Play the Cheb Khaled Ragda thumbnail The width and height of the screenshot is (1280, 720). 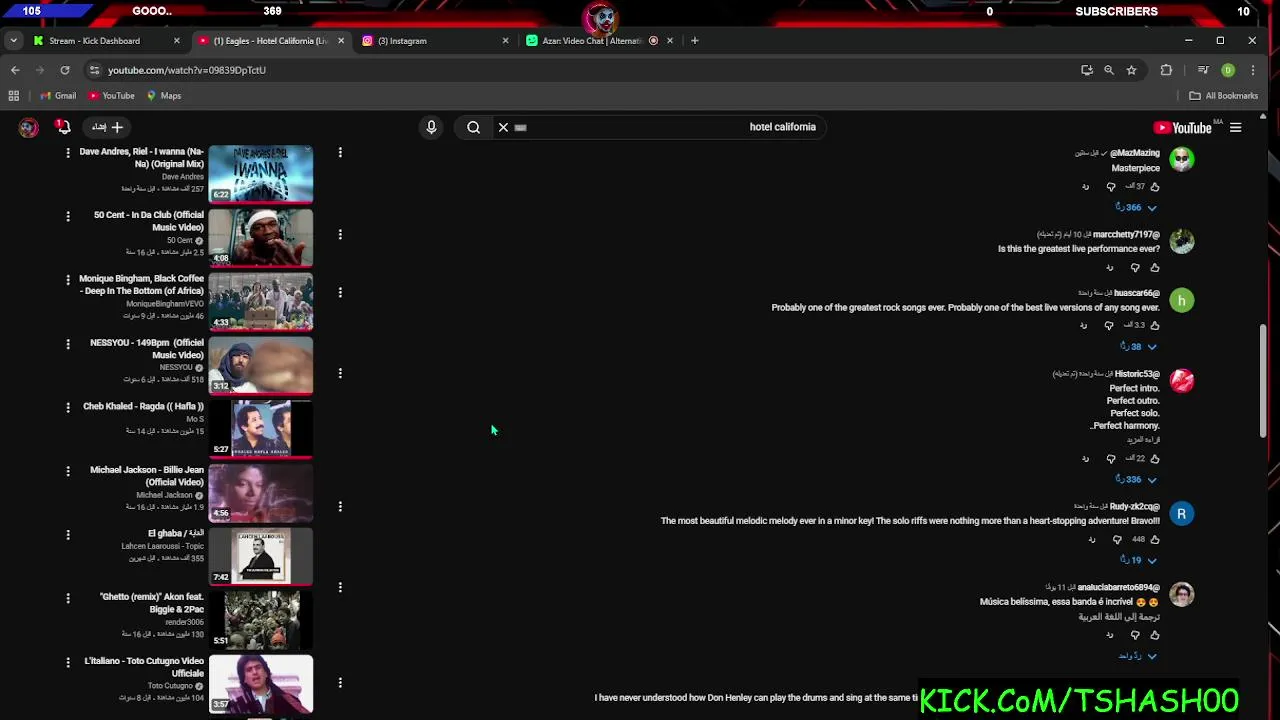(x=261, y=428)
